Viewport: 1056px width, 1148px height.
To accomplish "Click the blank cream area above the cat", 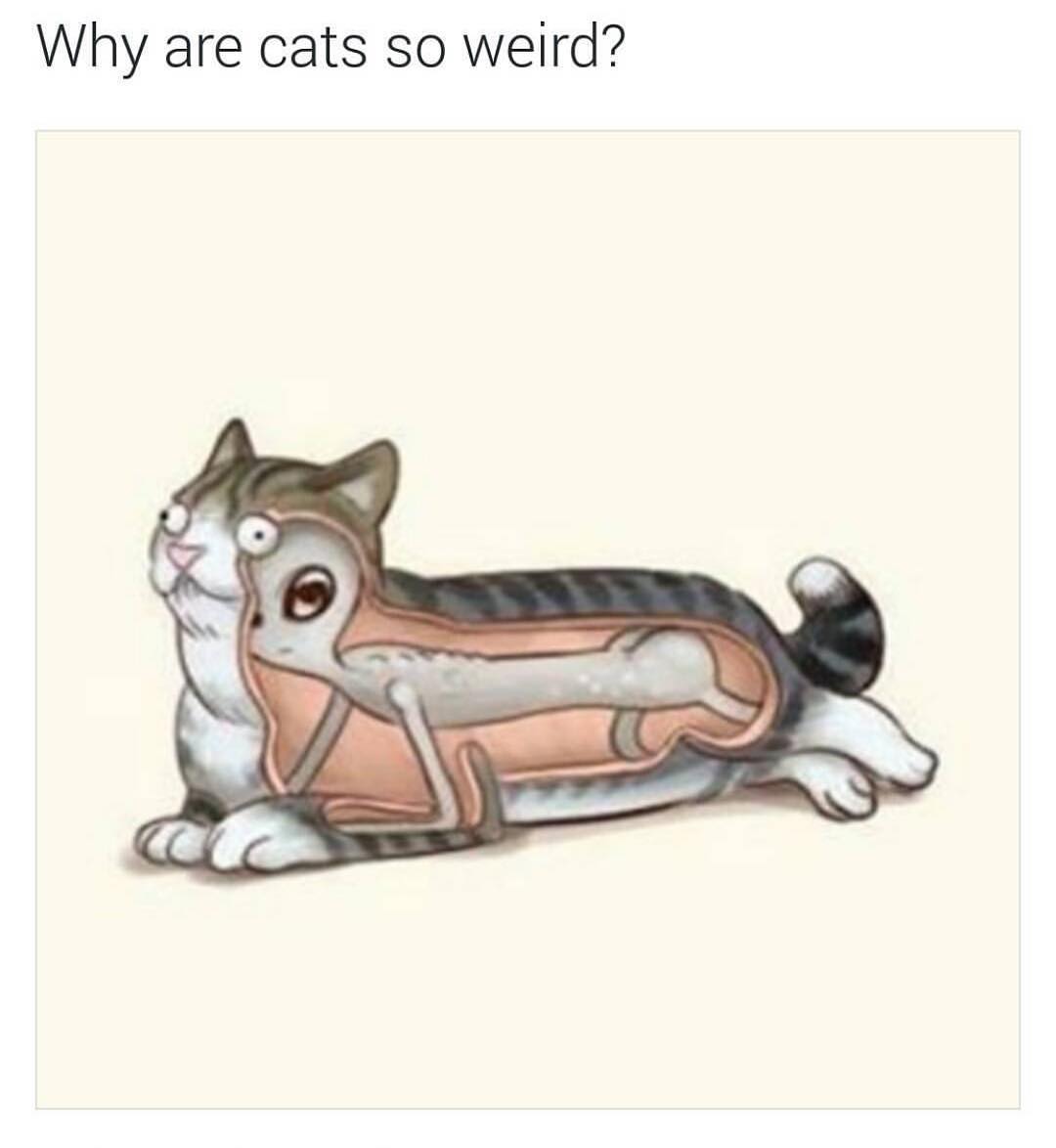I will click(x=527, y=279).
